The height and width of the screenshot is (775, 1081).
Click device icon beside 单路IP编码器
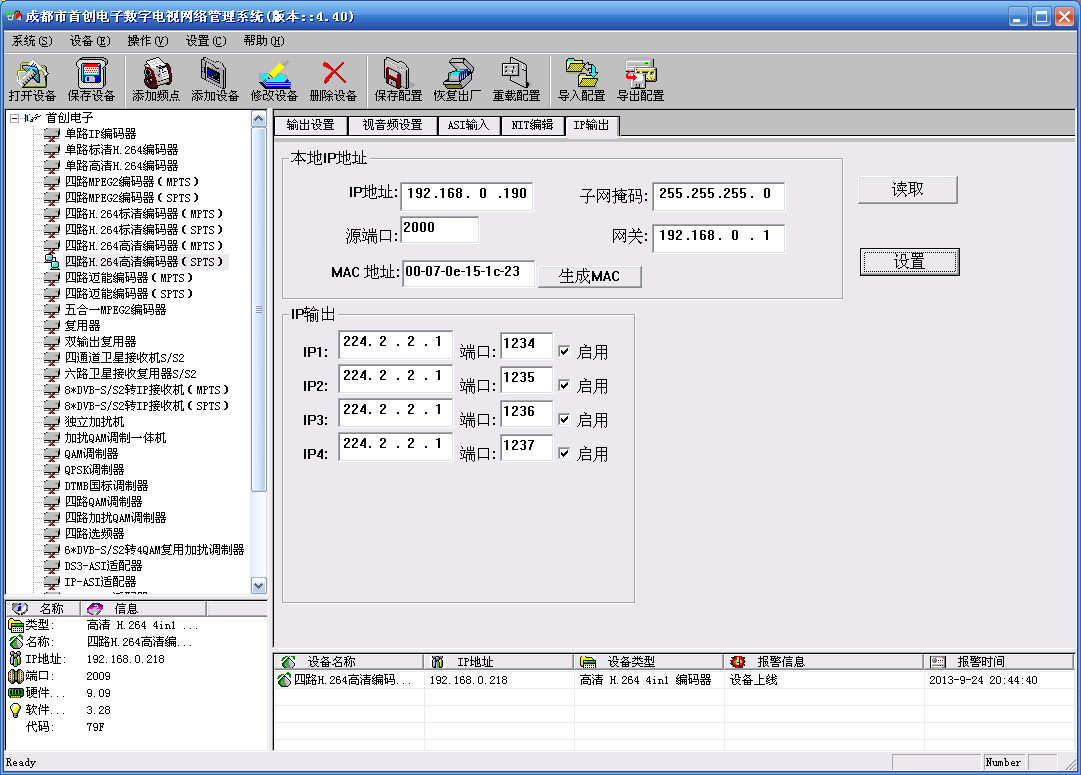pyautogui.click(x=52, y=134)
